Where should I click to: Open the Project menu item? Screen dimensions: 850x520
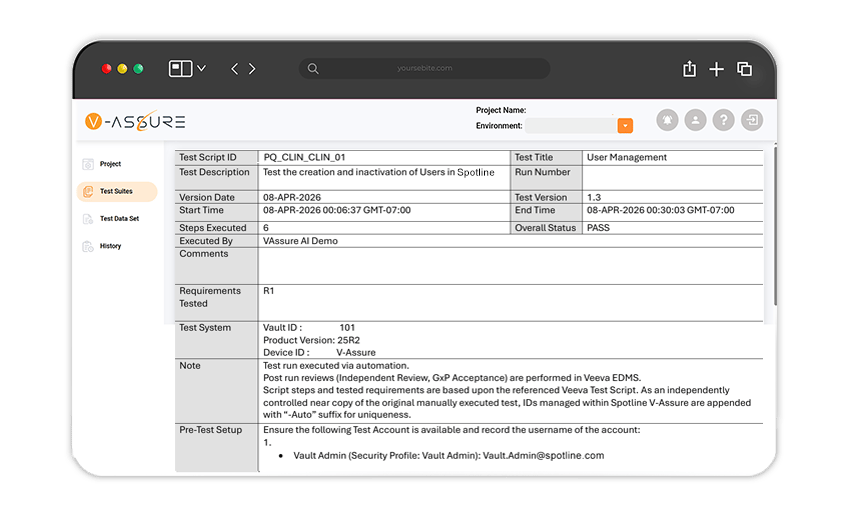[x=110, y=164]
